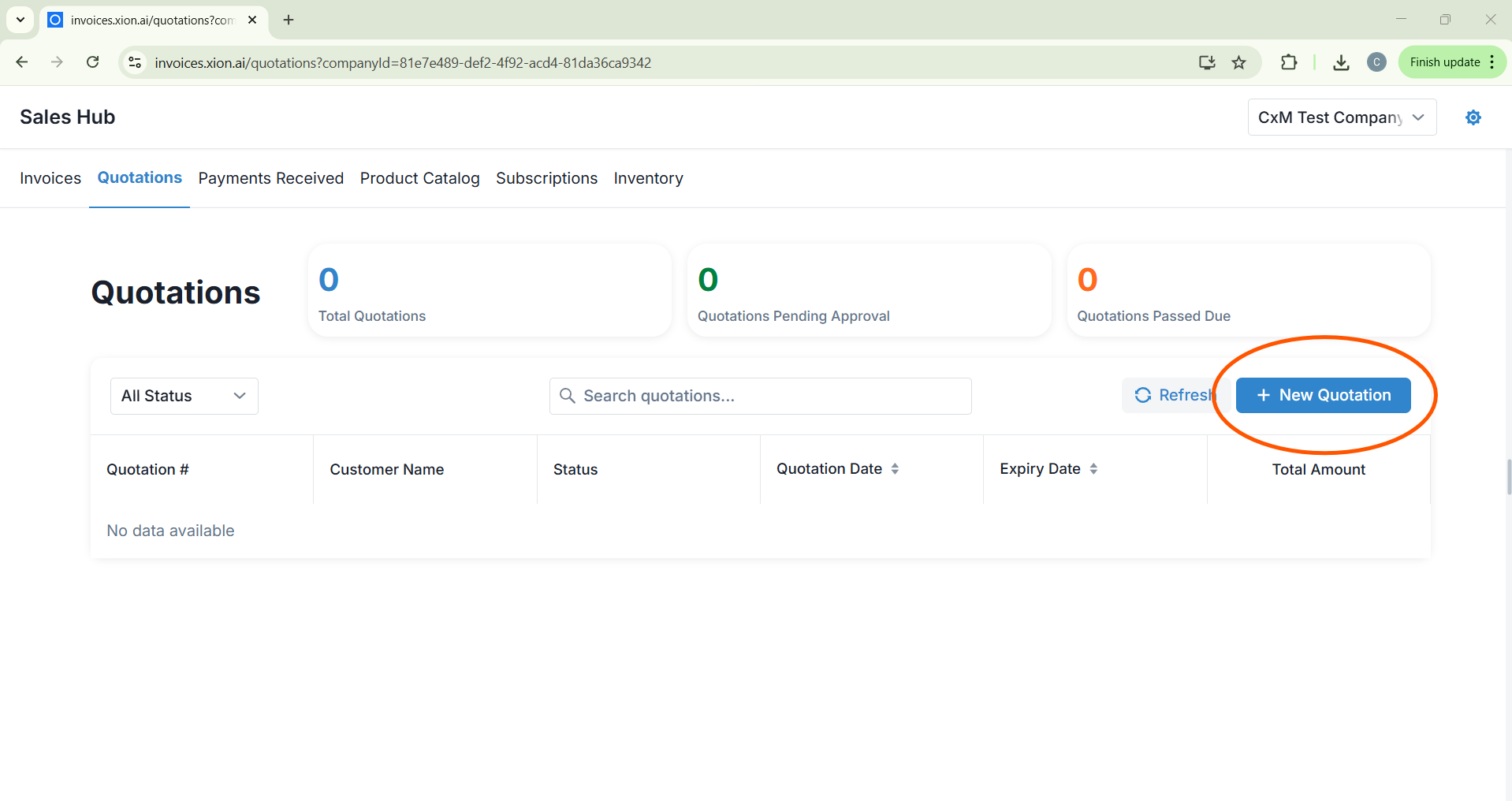This screenshot has height=801, width=1512.
Task: Go to the Subscriptions tab
Action: pyautogui.click(x=546, y=178)
